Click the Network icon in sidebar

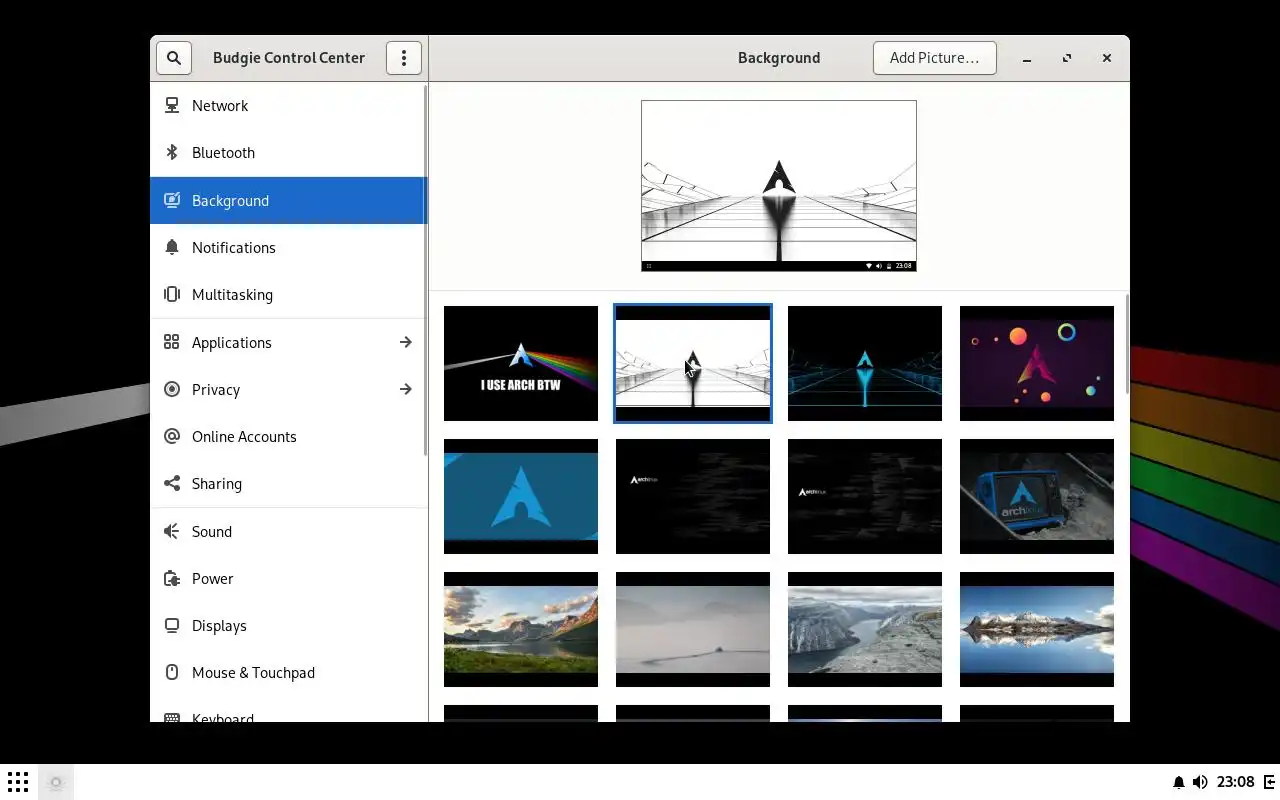[x=172, y=105]
